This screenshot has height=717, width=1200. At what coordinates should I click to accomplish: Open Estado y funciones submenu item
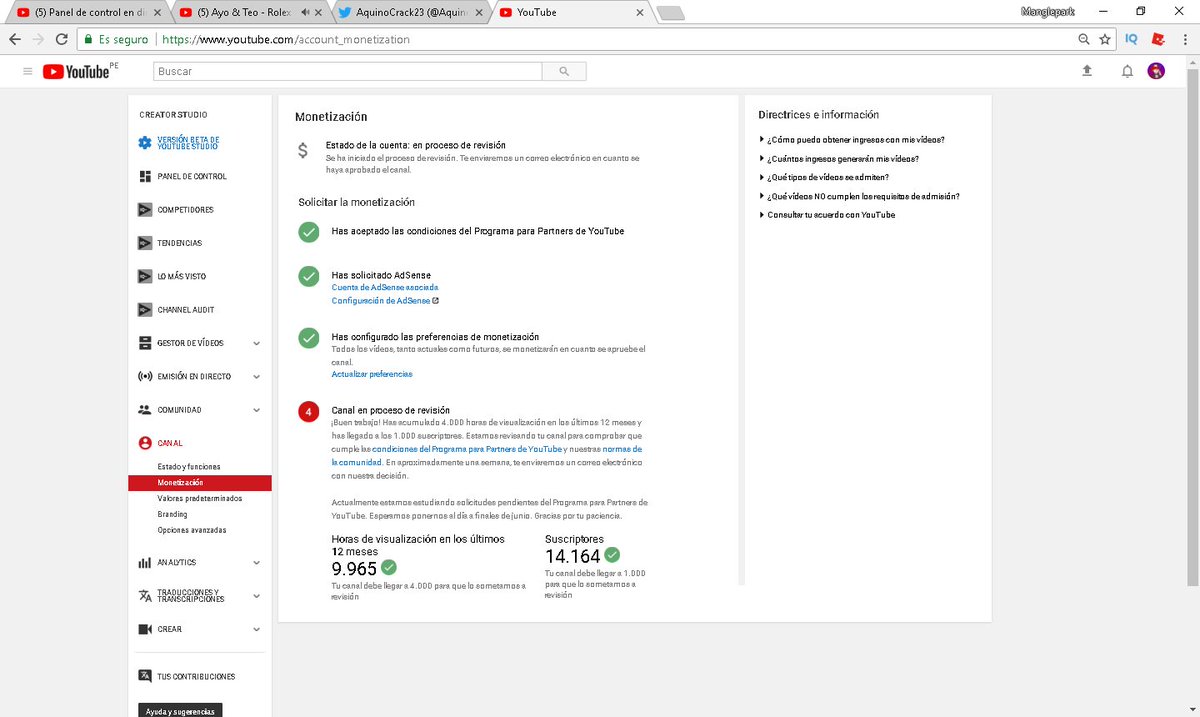[x=189, y=467]
